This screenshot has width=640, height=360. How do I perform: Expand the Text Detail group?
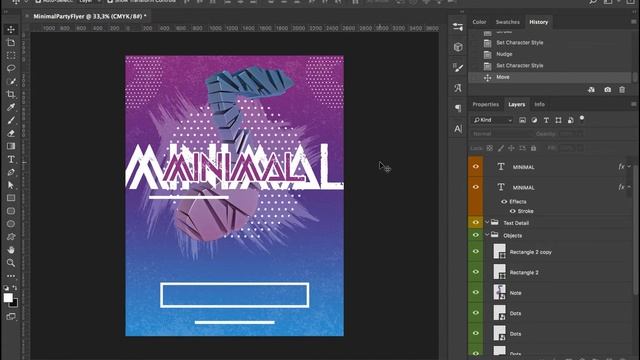(x=487, y=222)
